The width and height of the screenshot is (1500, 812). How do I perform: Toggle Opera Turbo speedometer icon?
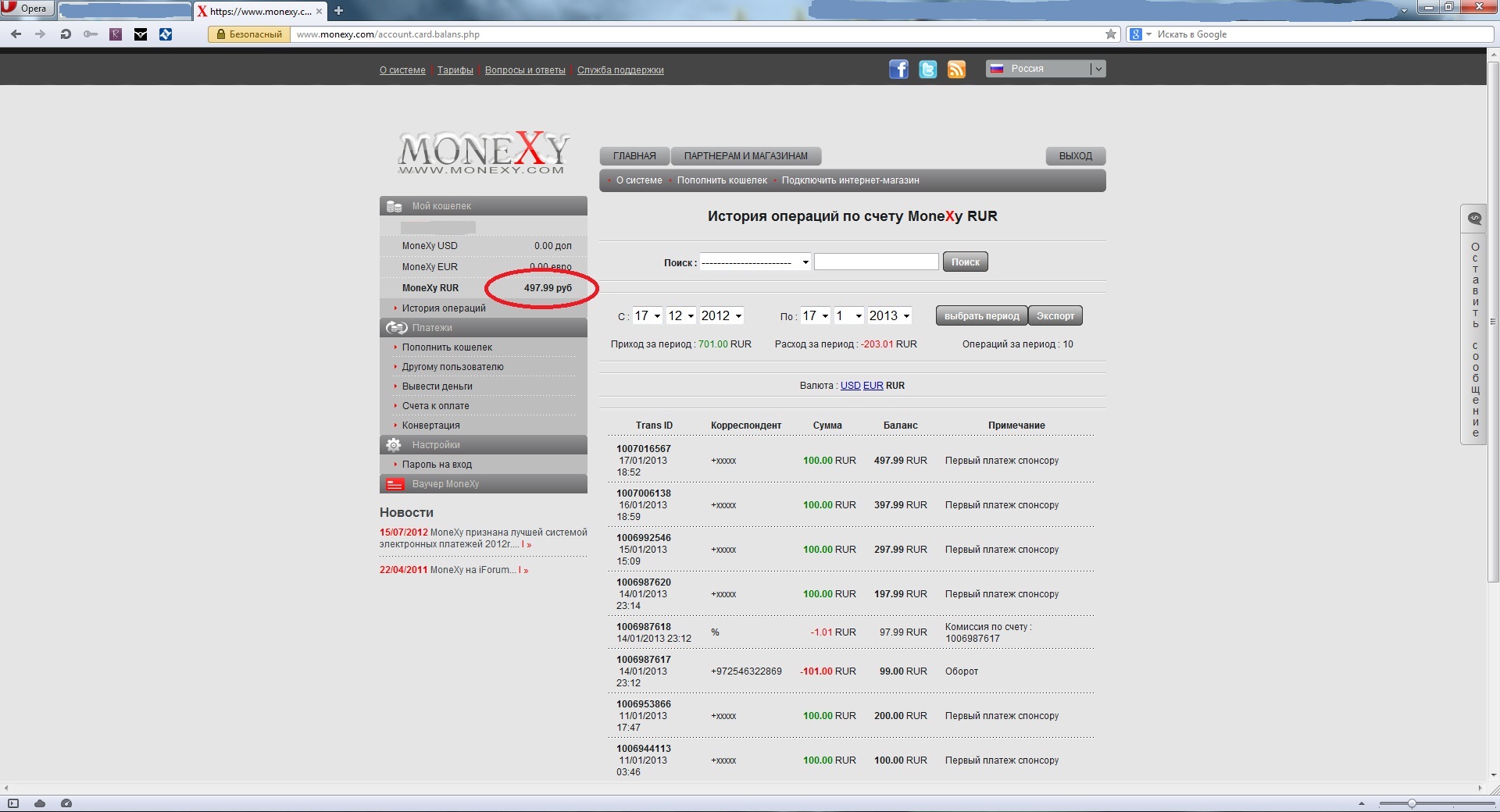coord(66,803)
